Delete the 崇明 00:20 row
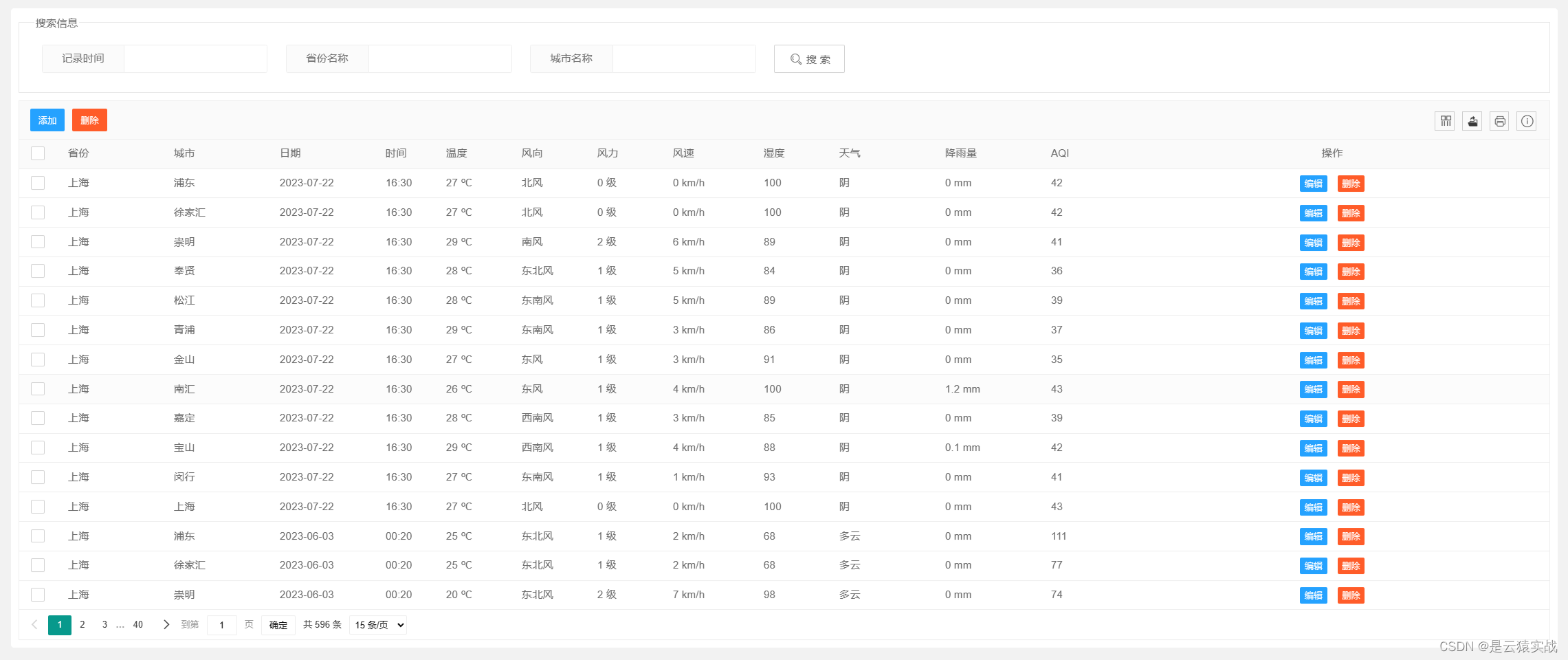1568x660 pixels. click(1351, 595)
